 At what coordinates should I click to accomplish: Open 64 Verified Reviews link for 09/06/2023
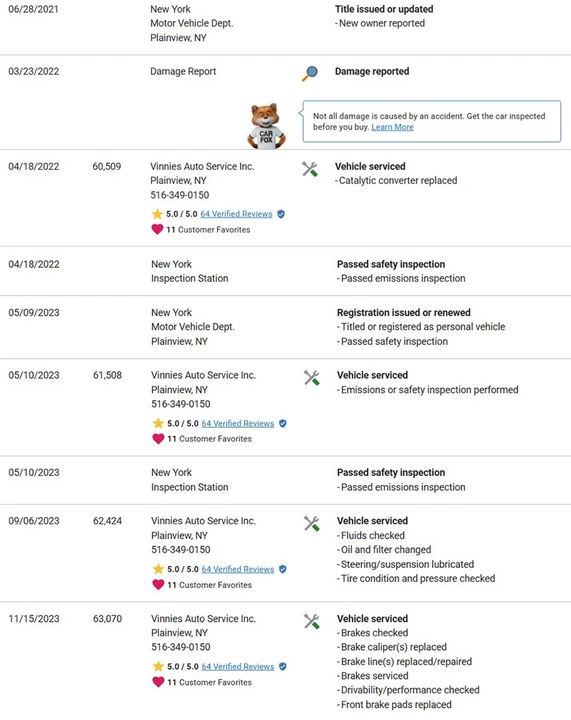pos(238,569)
